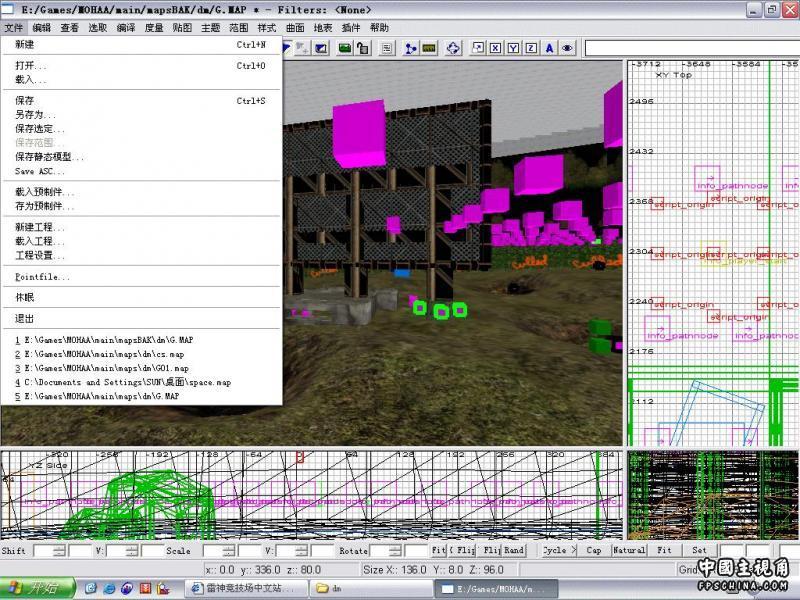Choose 工程设置... from the file menu
This screenshot has height=600, width=800.
coord(141,256)
